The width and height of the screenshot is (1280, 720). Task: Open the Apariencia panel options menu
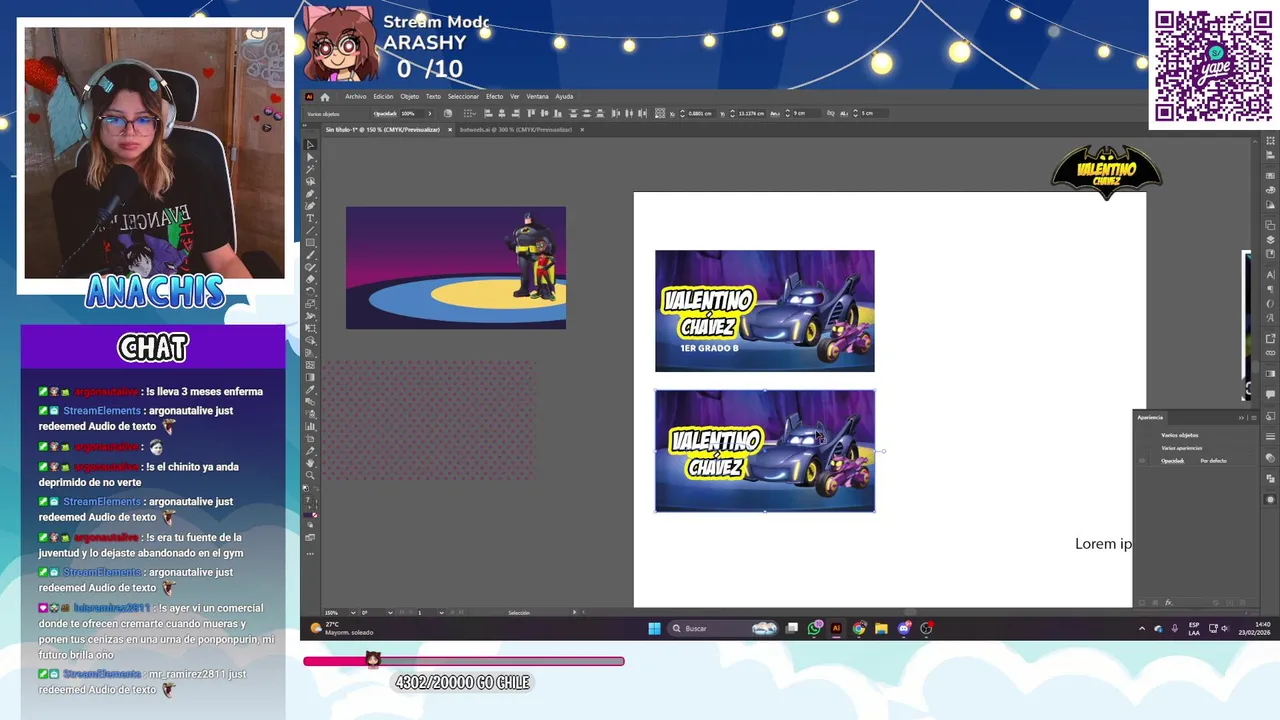[1254, 418]
